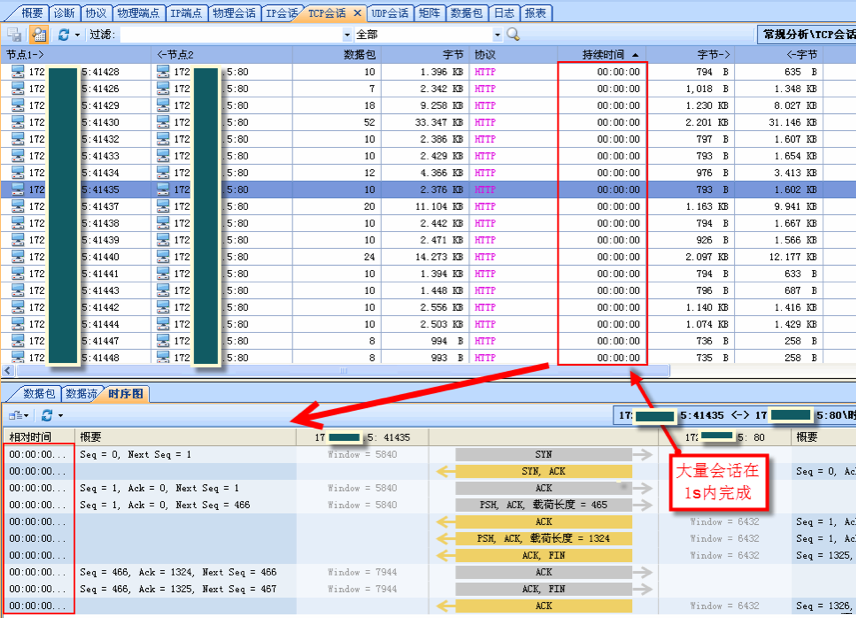Click the refresh icon in the 时序图 toolbar
This screenshot has height=618, width=856.
[47, 415]
